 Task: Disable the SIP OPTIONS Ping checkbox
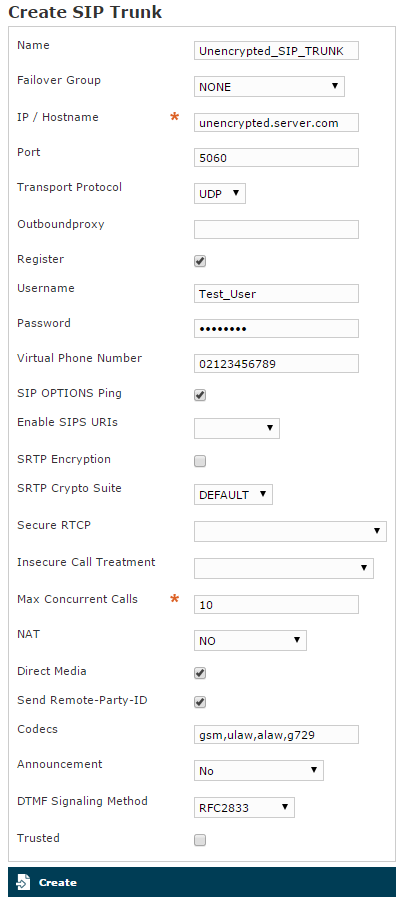coord(200,395)
